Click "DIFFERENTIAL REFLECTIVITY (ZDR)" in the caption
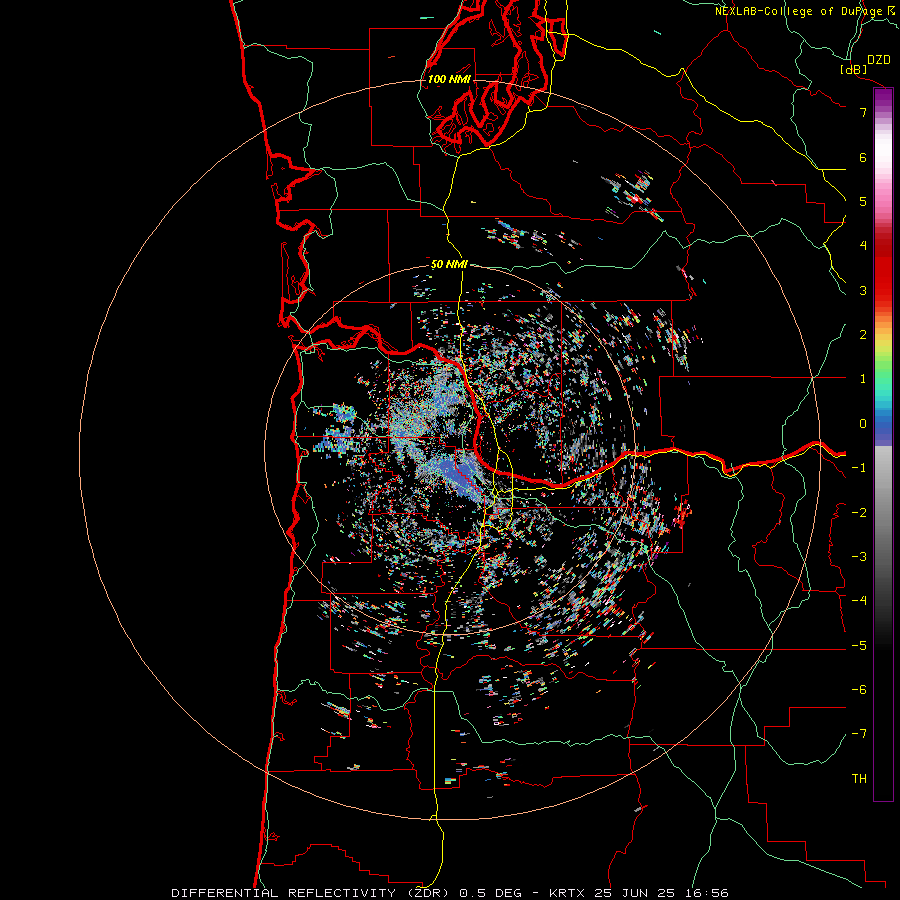Viewport: 900px width, 900px height. click(x=312, y=893)
